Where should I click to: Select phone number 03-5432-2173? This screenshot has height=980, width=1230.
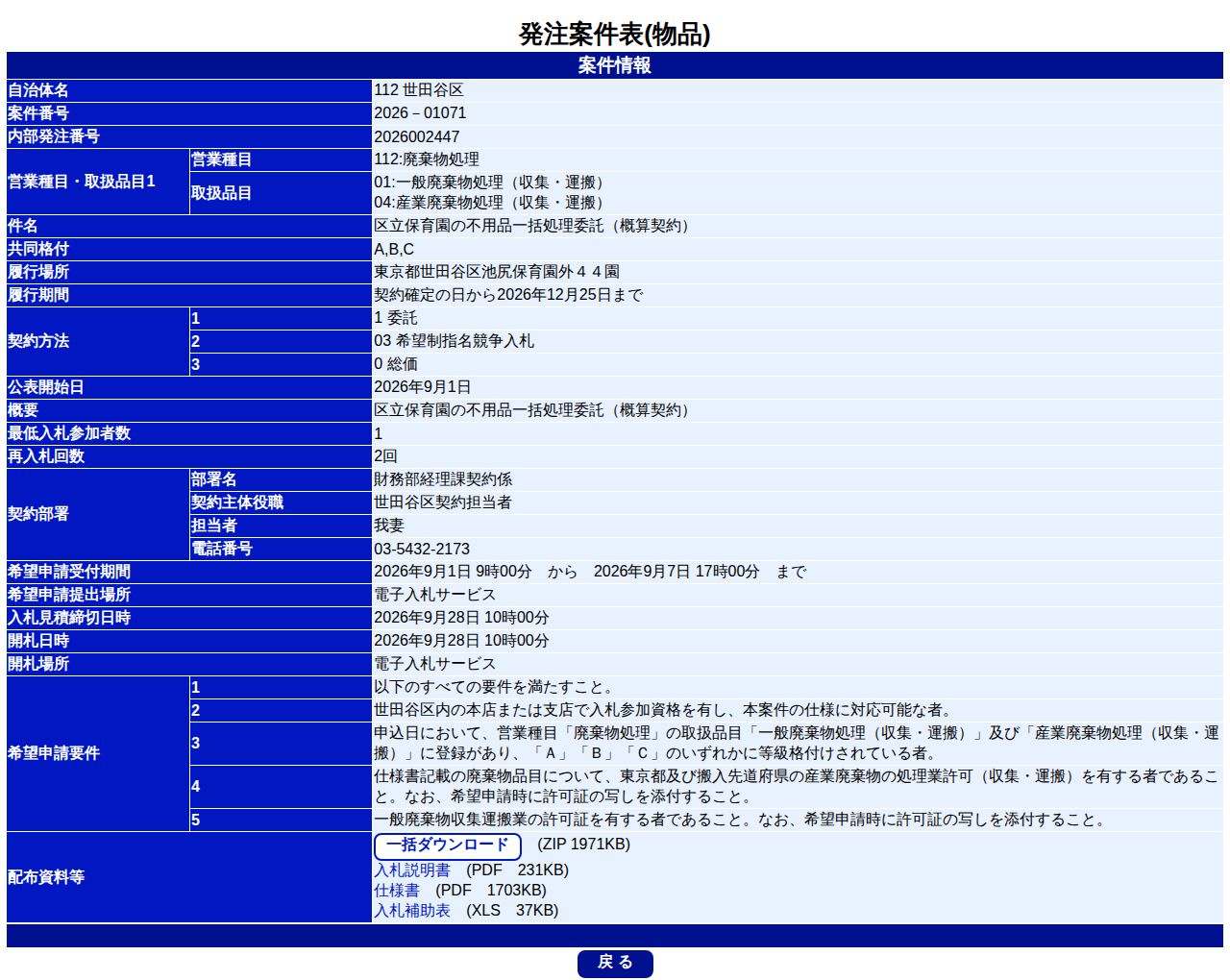(x=422, y=549)
